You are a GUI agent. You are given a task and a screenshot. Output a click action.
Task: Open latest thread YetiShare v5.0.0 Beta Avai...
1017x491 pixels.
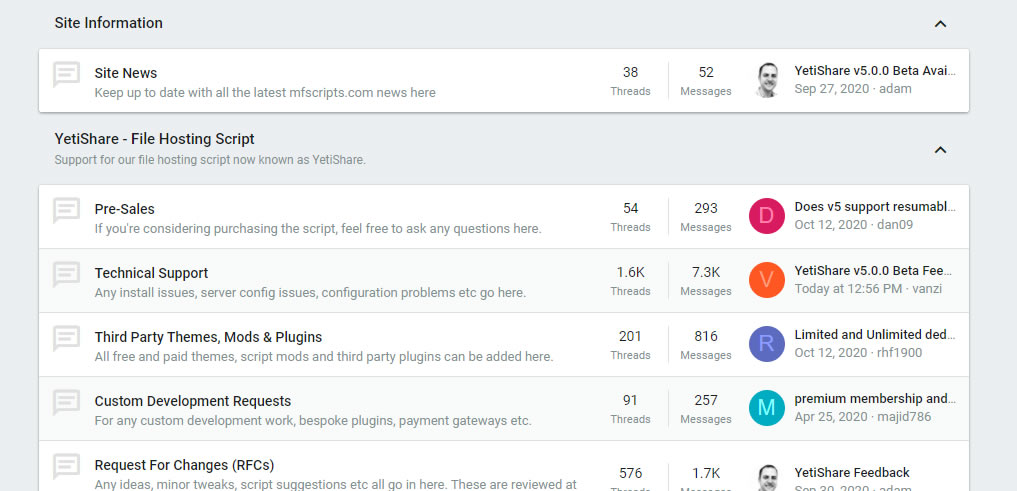point(875,71)
